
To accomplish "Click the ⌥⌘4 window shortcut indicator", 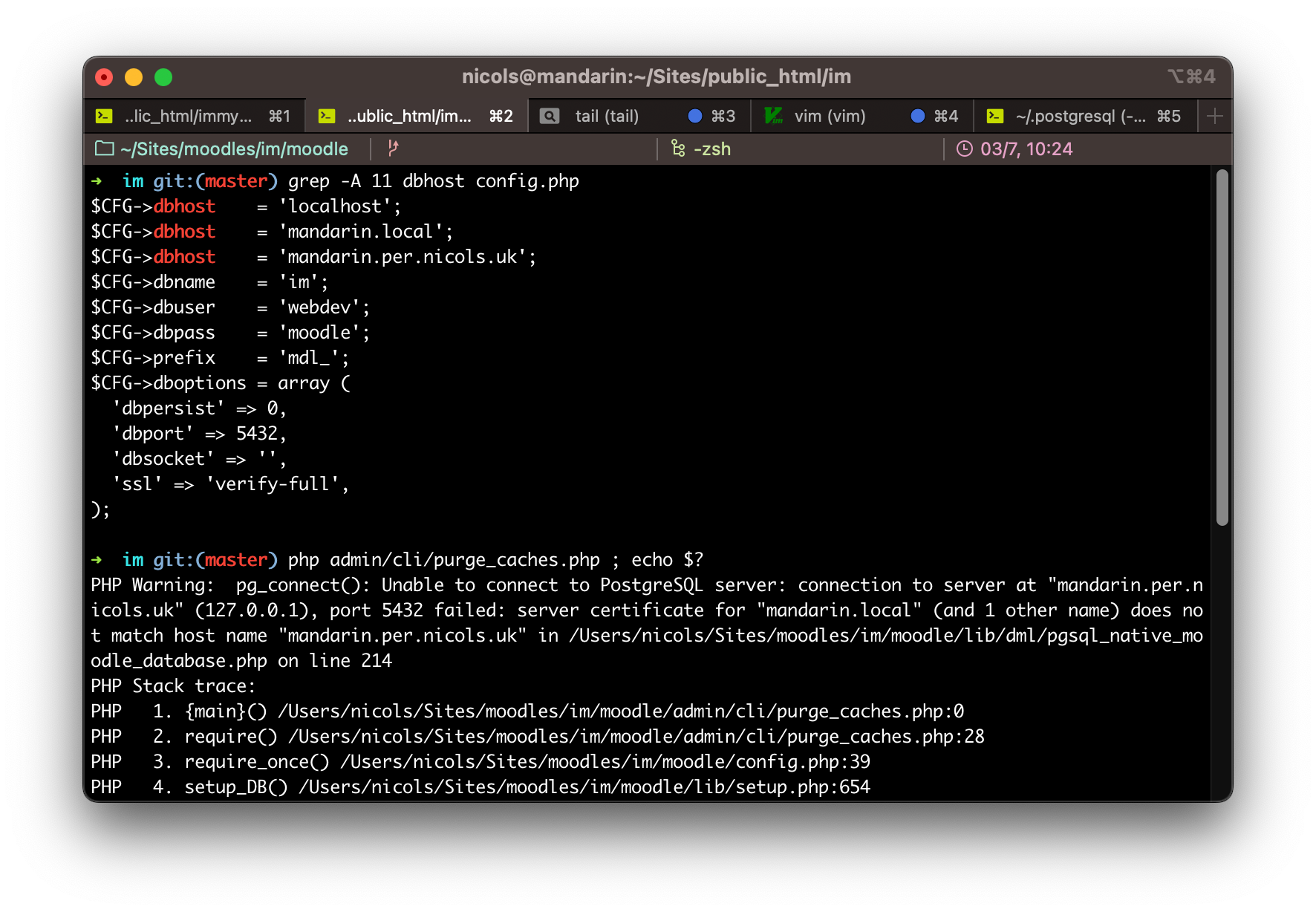I will 1191,76.
